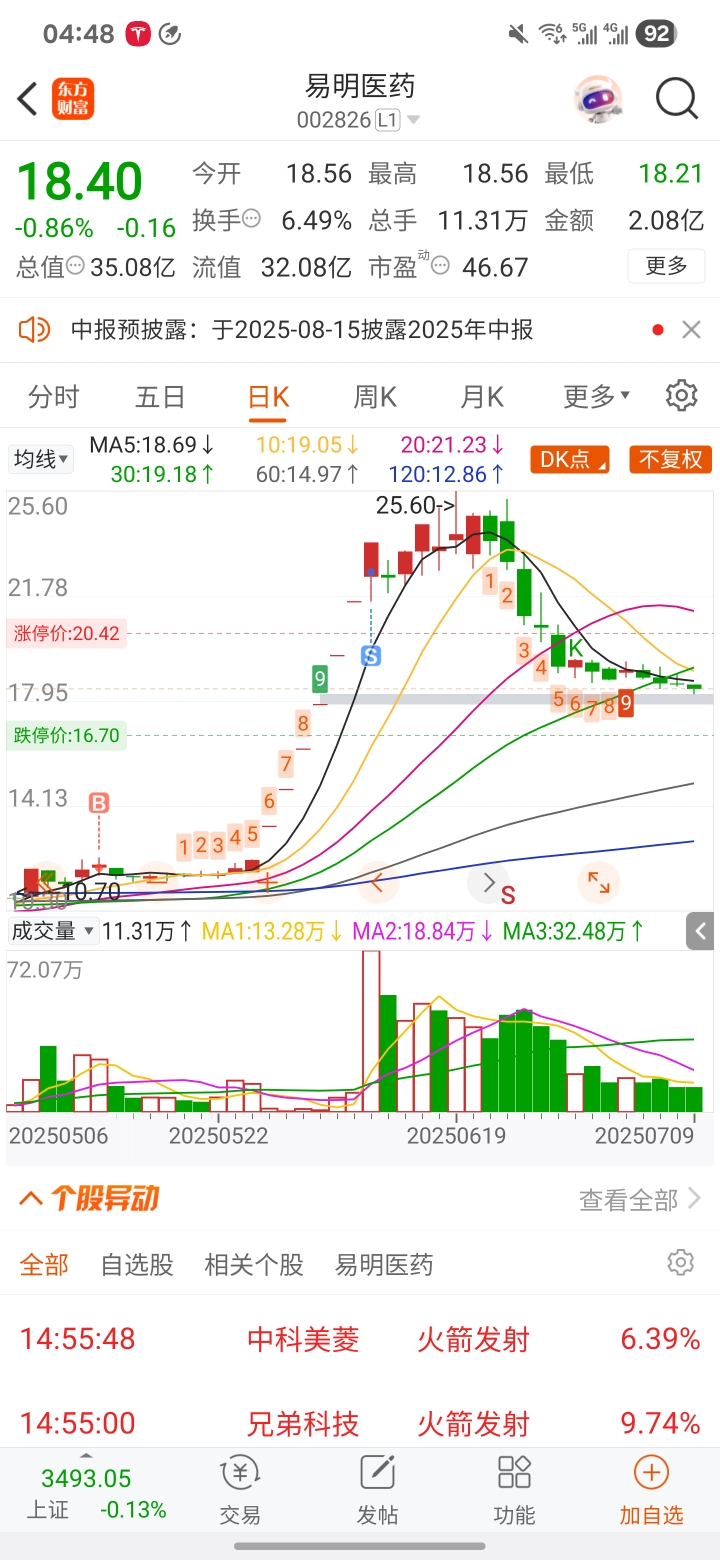Screen dimensions: 720x1560
Task: Switch to the 分时 tab
Action: click(x=53, y=397)
